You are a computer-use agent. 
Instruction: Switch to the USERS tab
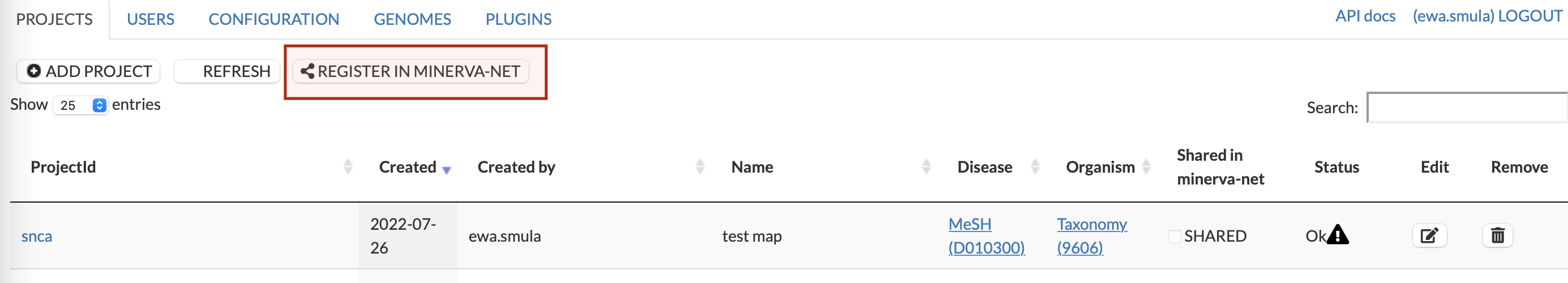(x=151, y=19)
